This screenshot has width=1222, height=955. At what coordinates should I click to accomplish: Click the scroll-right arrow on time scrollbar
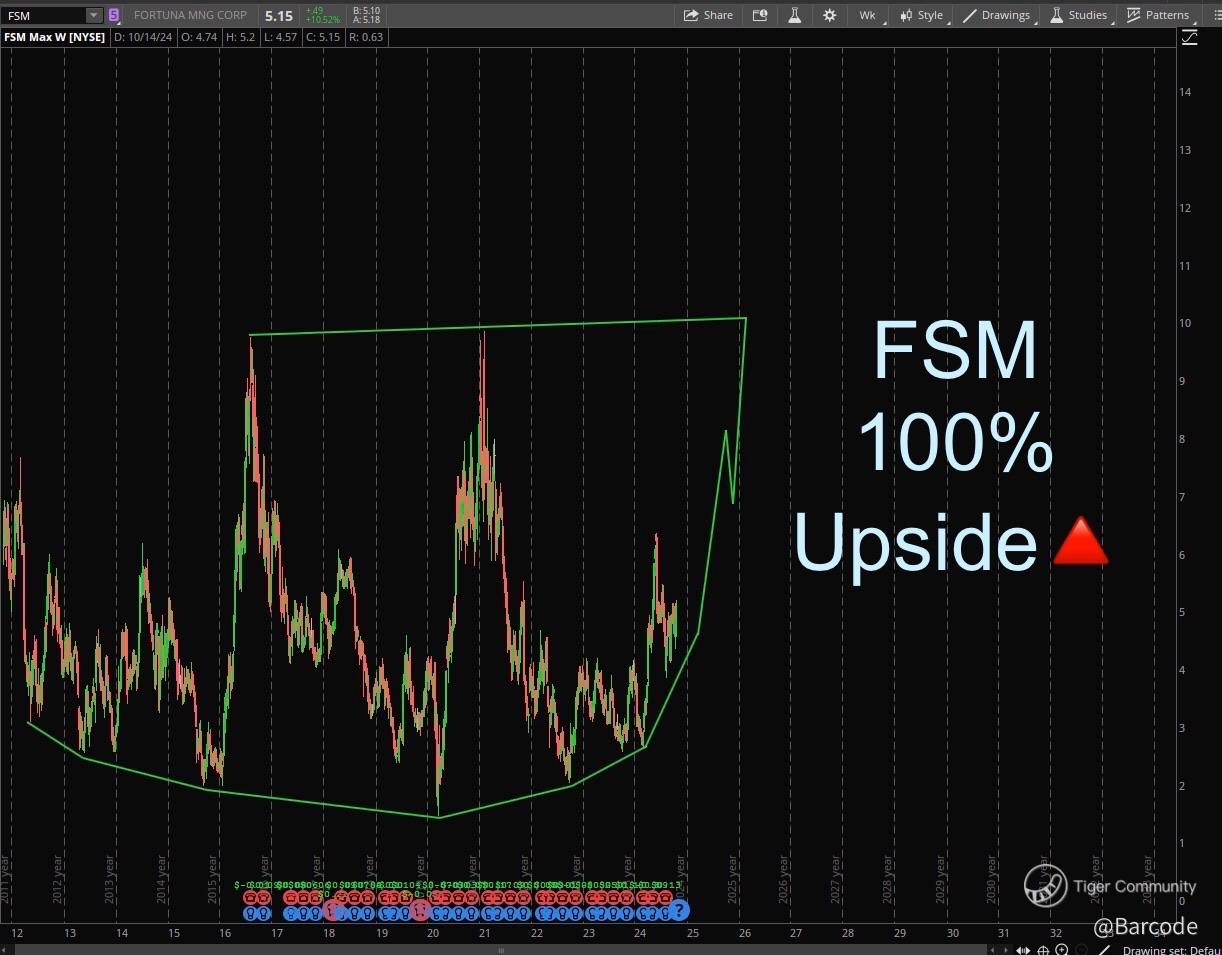coord(1008,950)
